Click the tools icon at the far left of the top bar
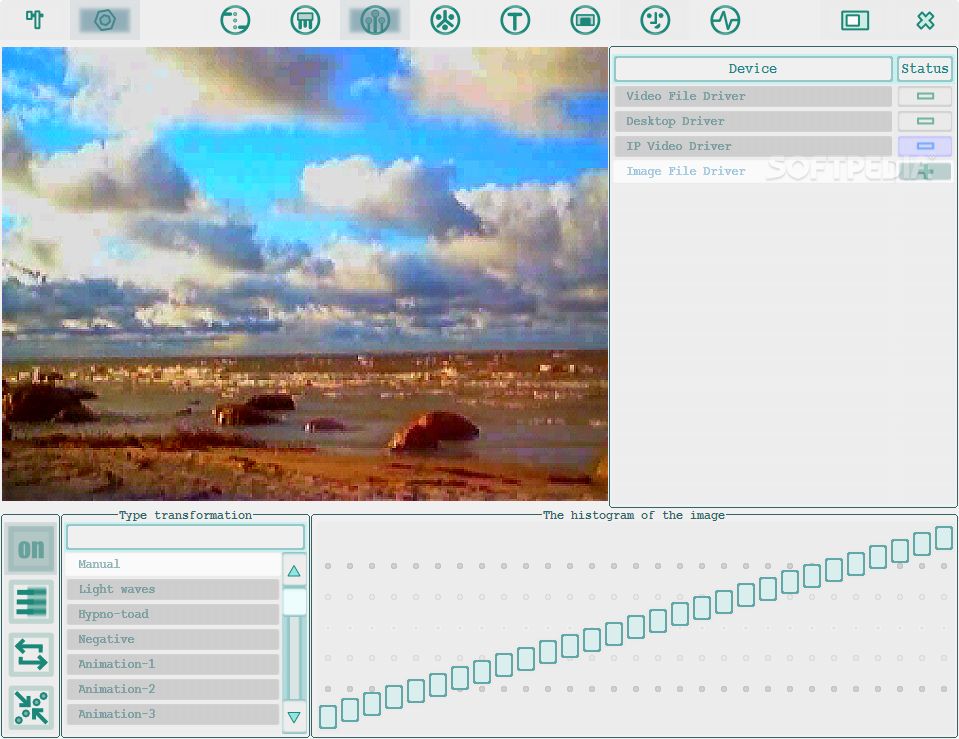Screen dimensions: 959x739 (35, 20)
